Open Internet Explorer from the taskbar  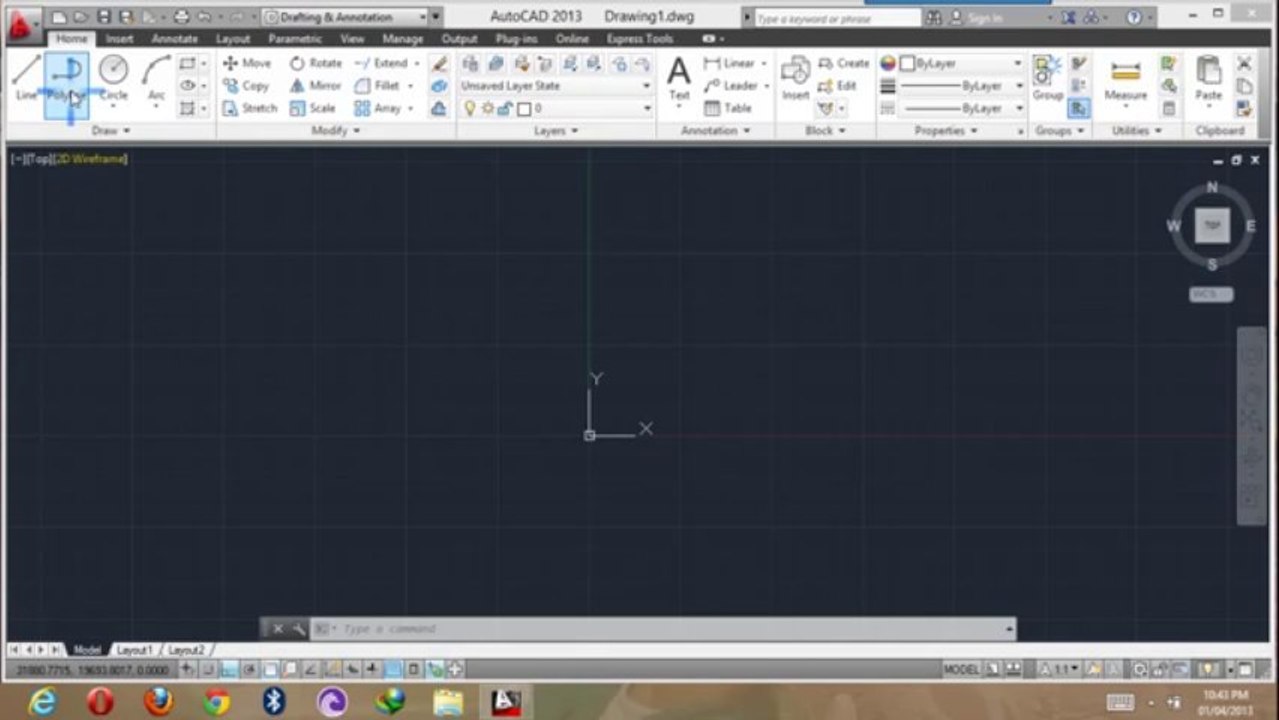tap(42, 702)
